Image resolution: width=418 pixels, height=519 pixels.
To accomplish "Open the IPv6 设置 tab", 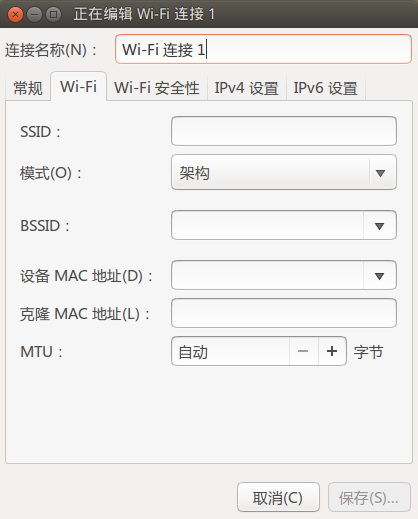I will point(326,88).
